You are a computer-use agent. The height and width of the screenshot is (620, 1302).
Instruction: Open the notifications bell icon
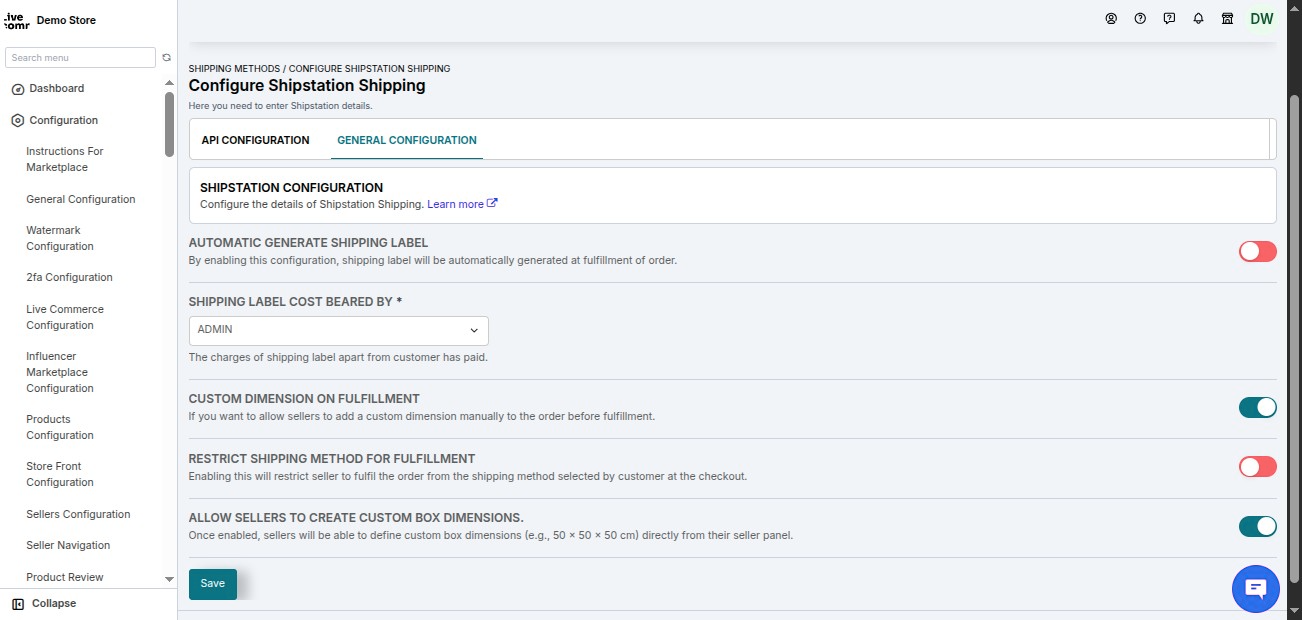click(1198, 19)
